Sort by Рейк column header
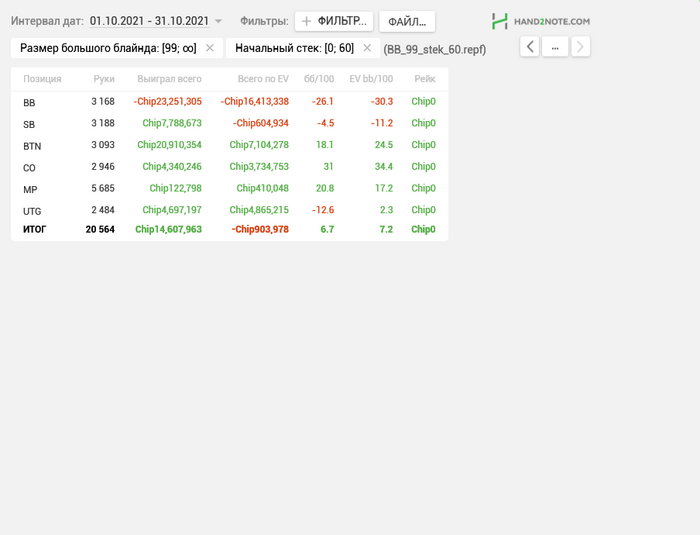The width and height of the screenshot is (700, 535). coord(425,79)
